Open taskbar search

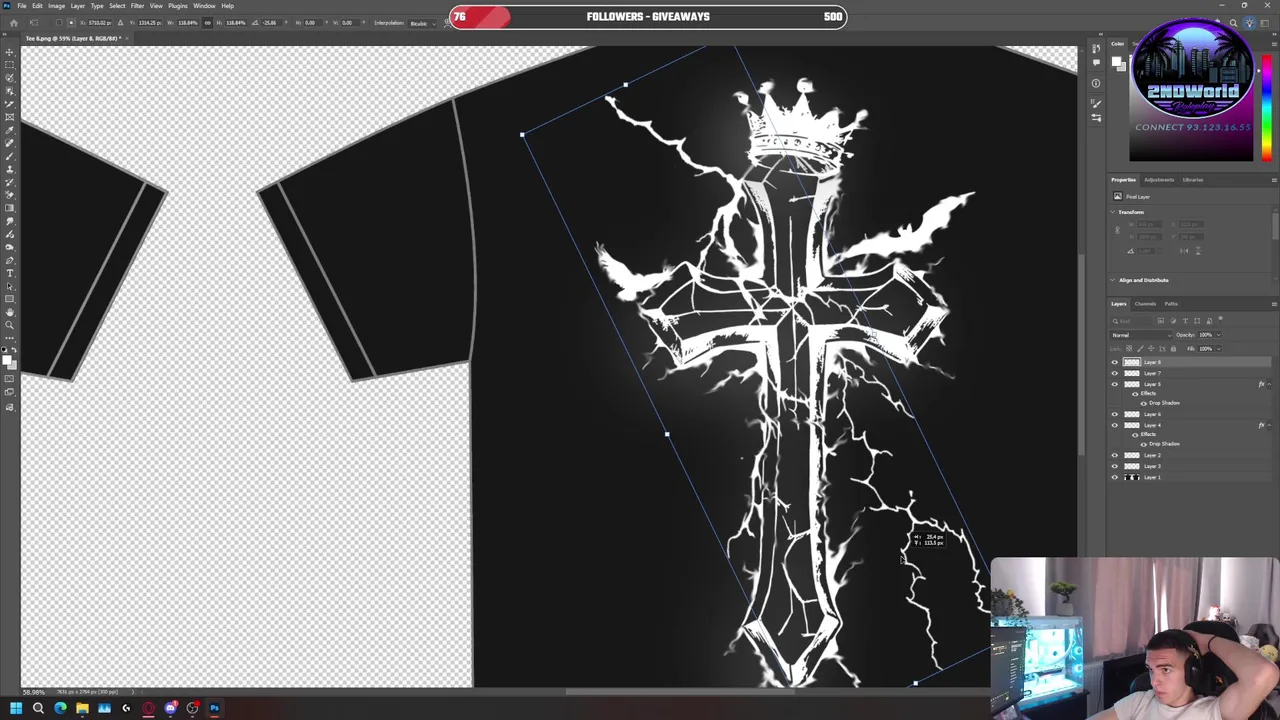pyautogui.click(x=38, y=708)
